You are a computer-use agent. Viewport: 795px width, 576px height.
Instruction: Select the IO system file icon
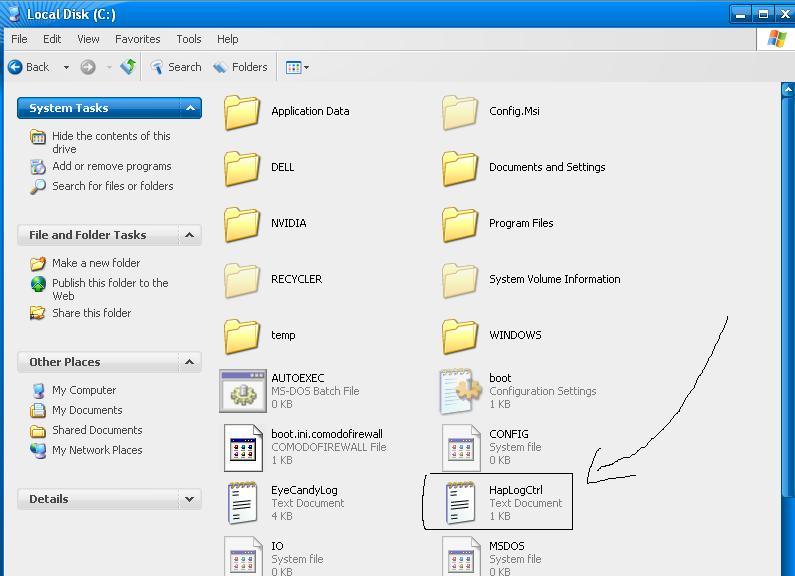click(x=243, y=556)
